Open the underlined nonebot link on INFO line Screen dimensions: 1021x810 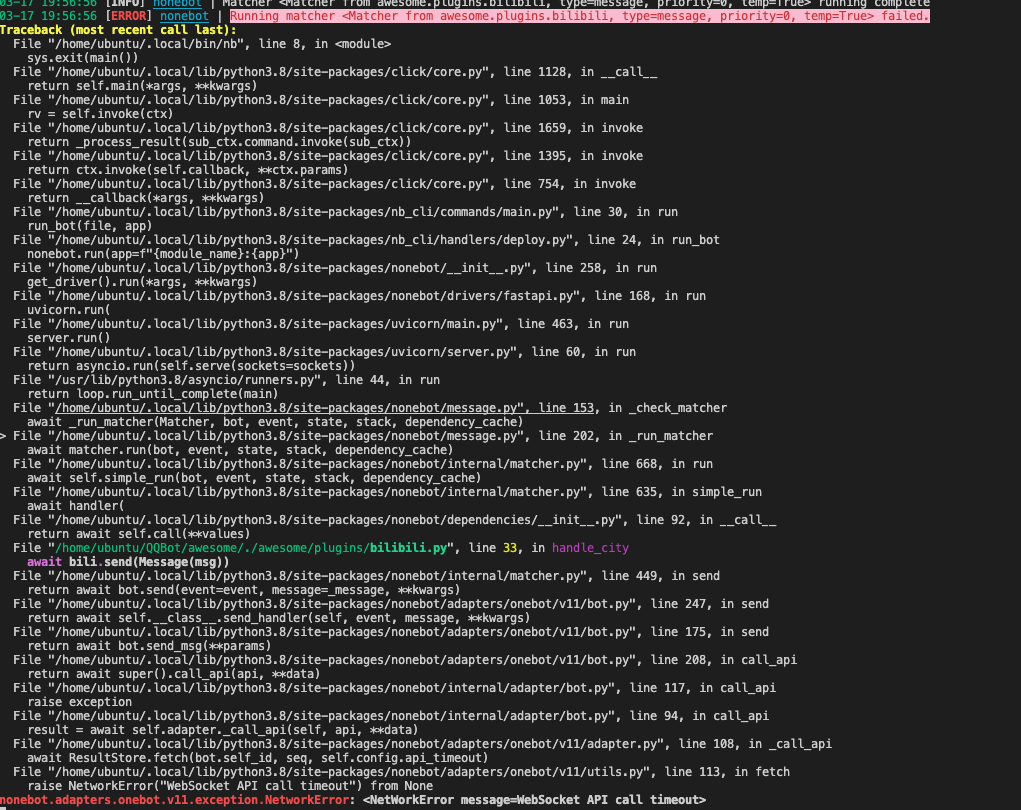(179, 2)
